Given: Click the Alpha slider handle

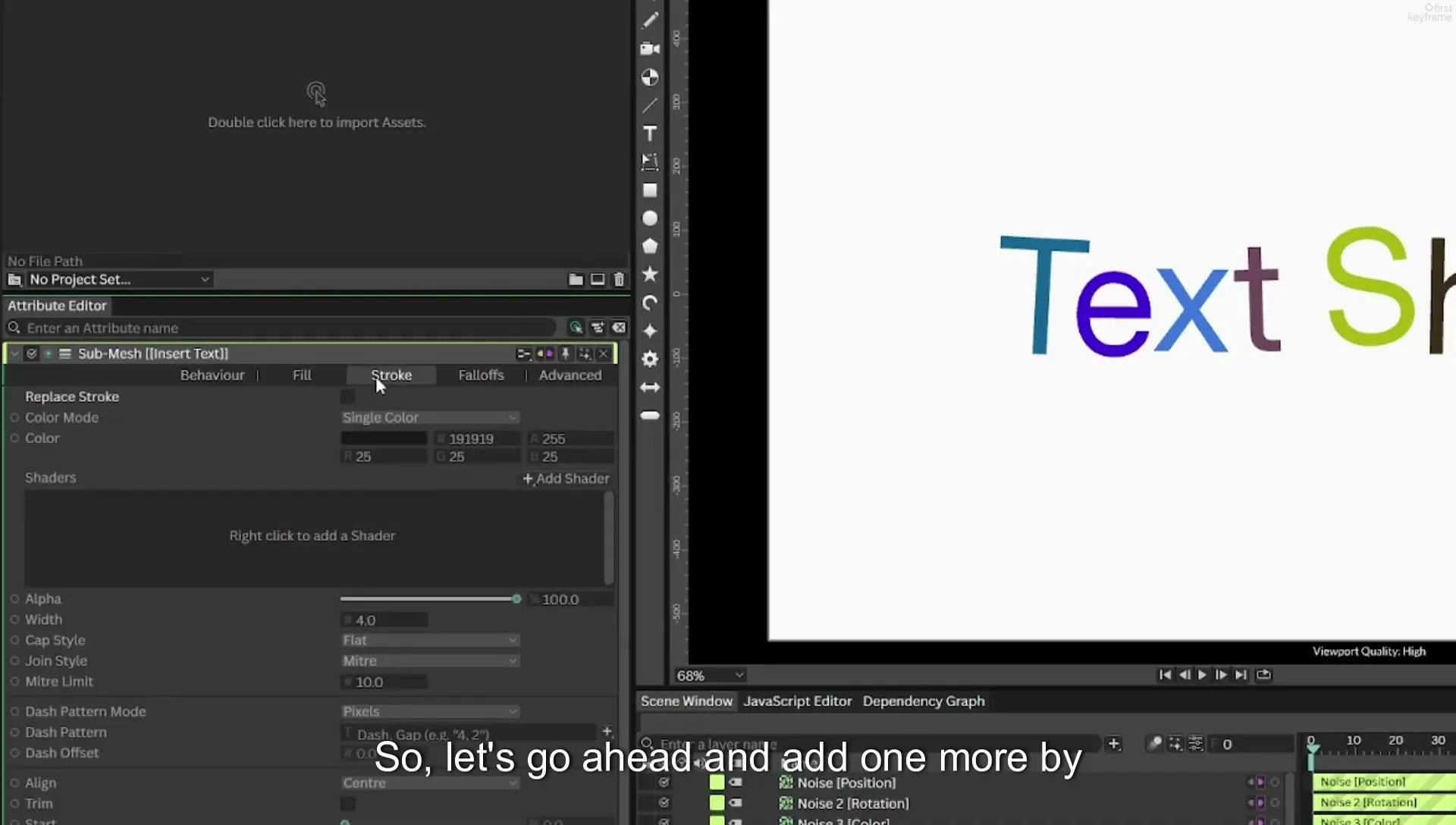Looking at the screenshot, I should pyautogui.click(x=516, y=599).
